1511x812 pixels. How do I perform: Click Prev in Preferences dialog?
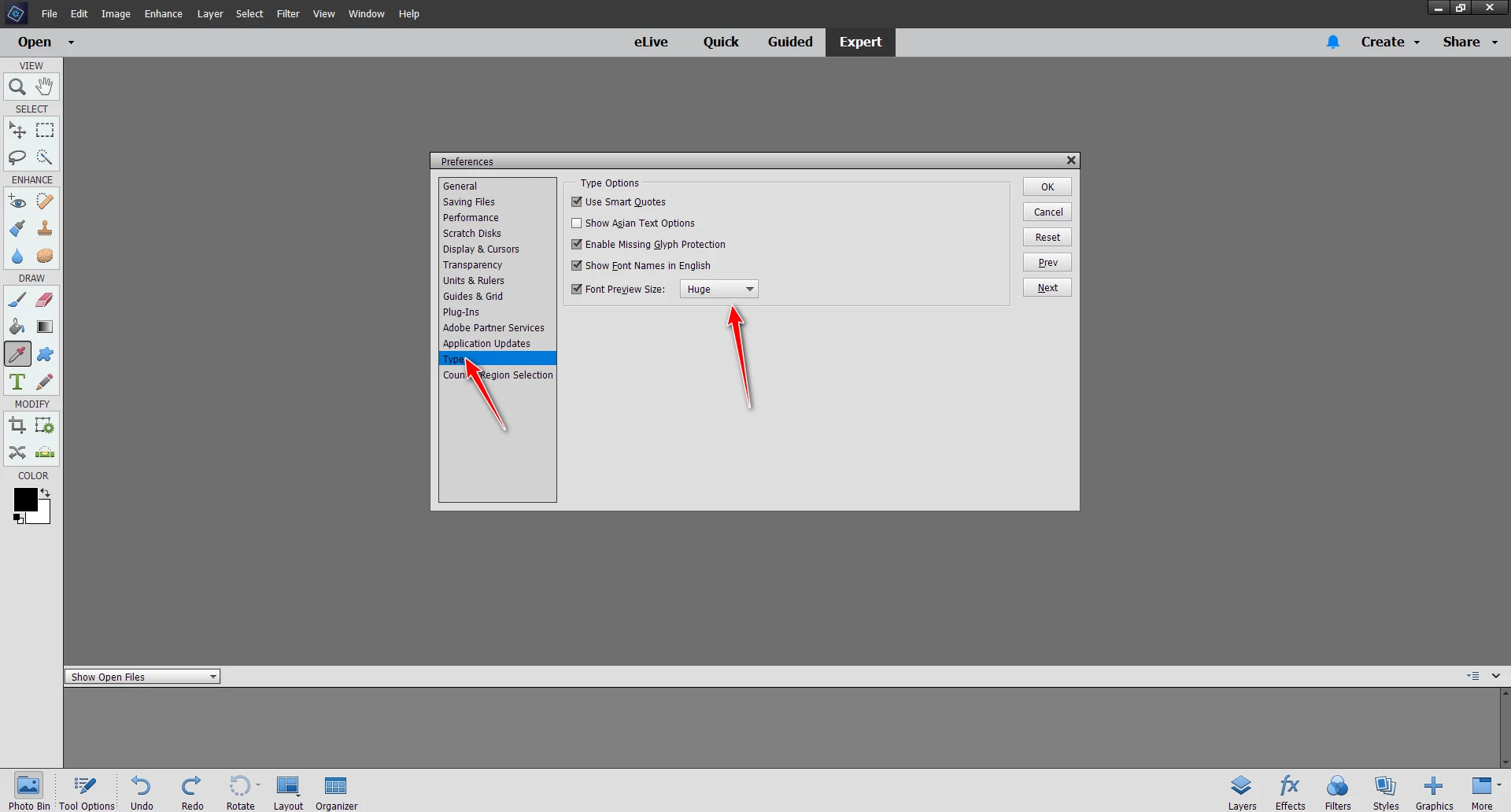[x=1047, y=263]
